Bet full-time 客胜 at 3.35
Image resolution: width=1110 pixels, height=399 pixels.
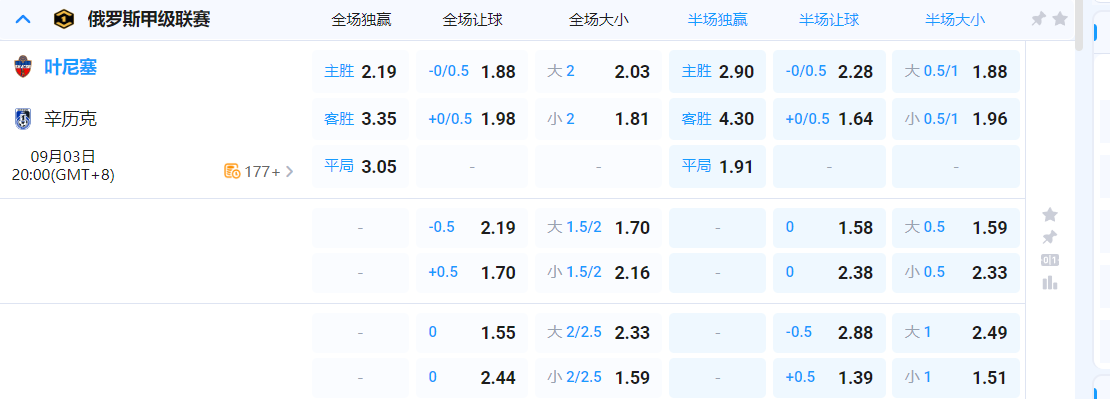pos(360,119)
